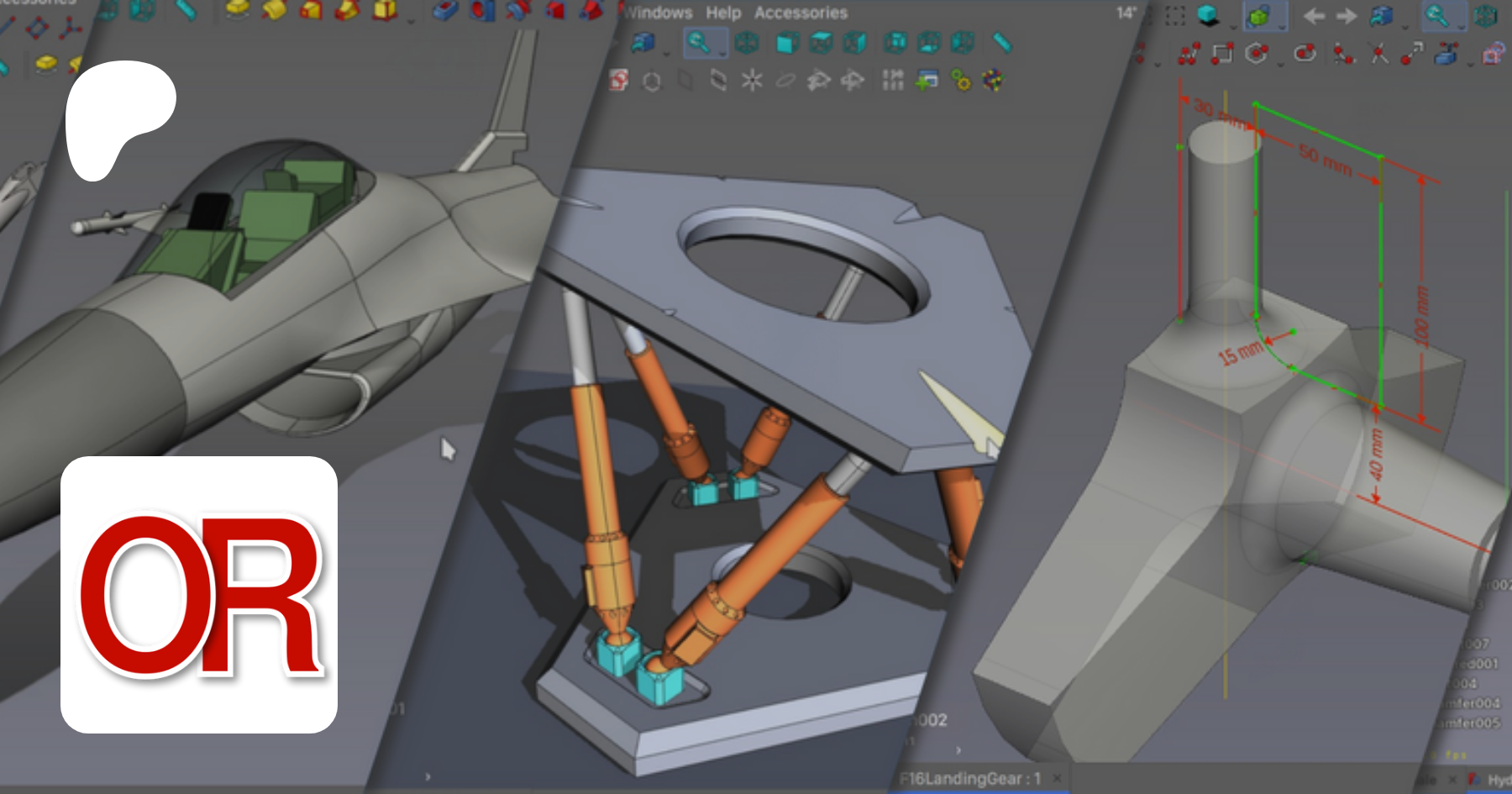Open the Accessories menu
Screen dimensions: 1512x794
click(801, 13)
